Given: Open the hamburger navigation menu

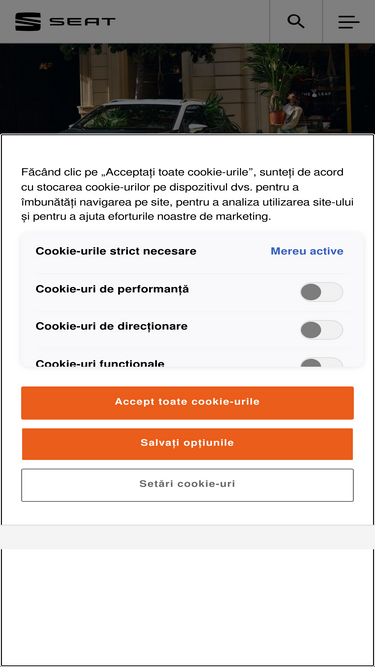Looking at the screenshot, I should click(x=349, y=22).
